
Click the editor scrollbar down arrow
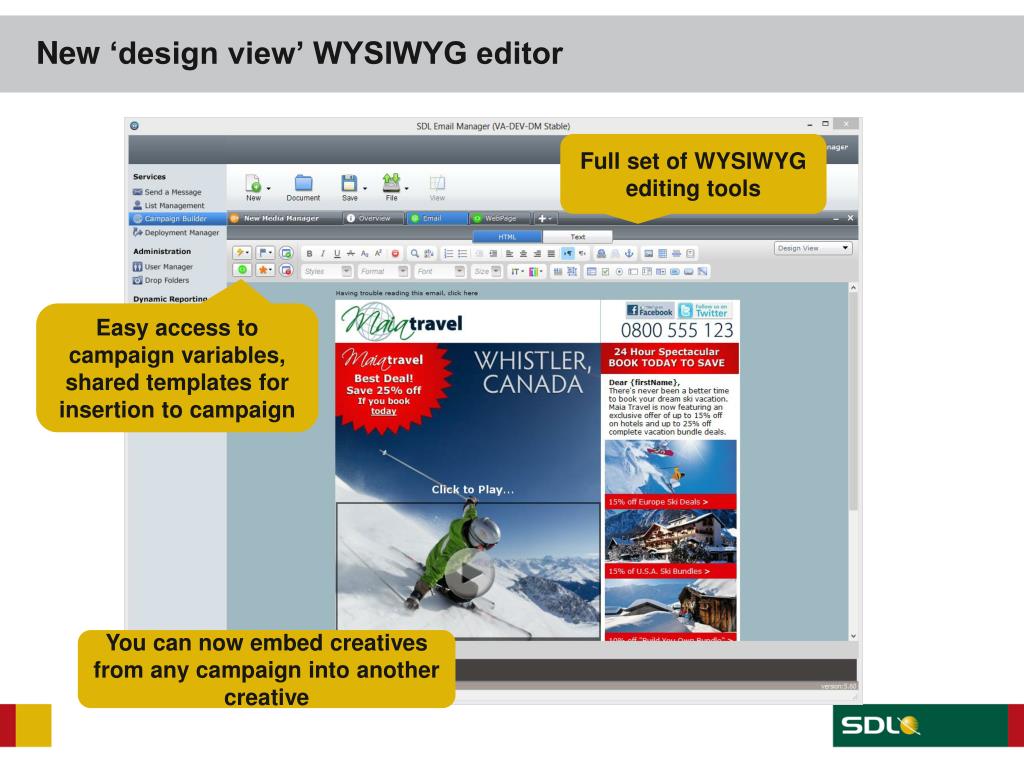[x=853, y=635]
